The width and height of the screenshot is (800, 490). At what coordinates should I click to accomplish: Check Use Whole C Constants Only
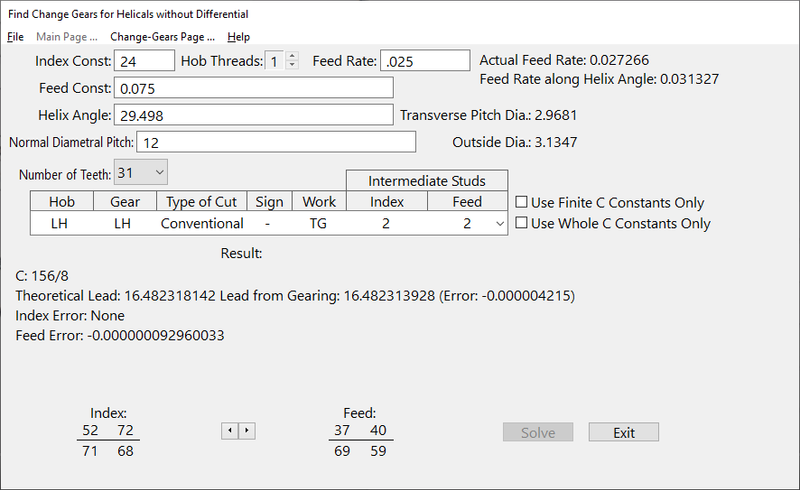pyautogui.click(x=522, y=224)
